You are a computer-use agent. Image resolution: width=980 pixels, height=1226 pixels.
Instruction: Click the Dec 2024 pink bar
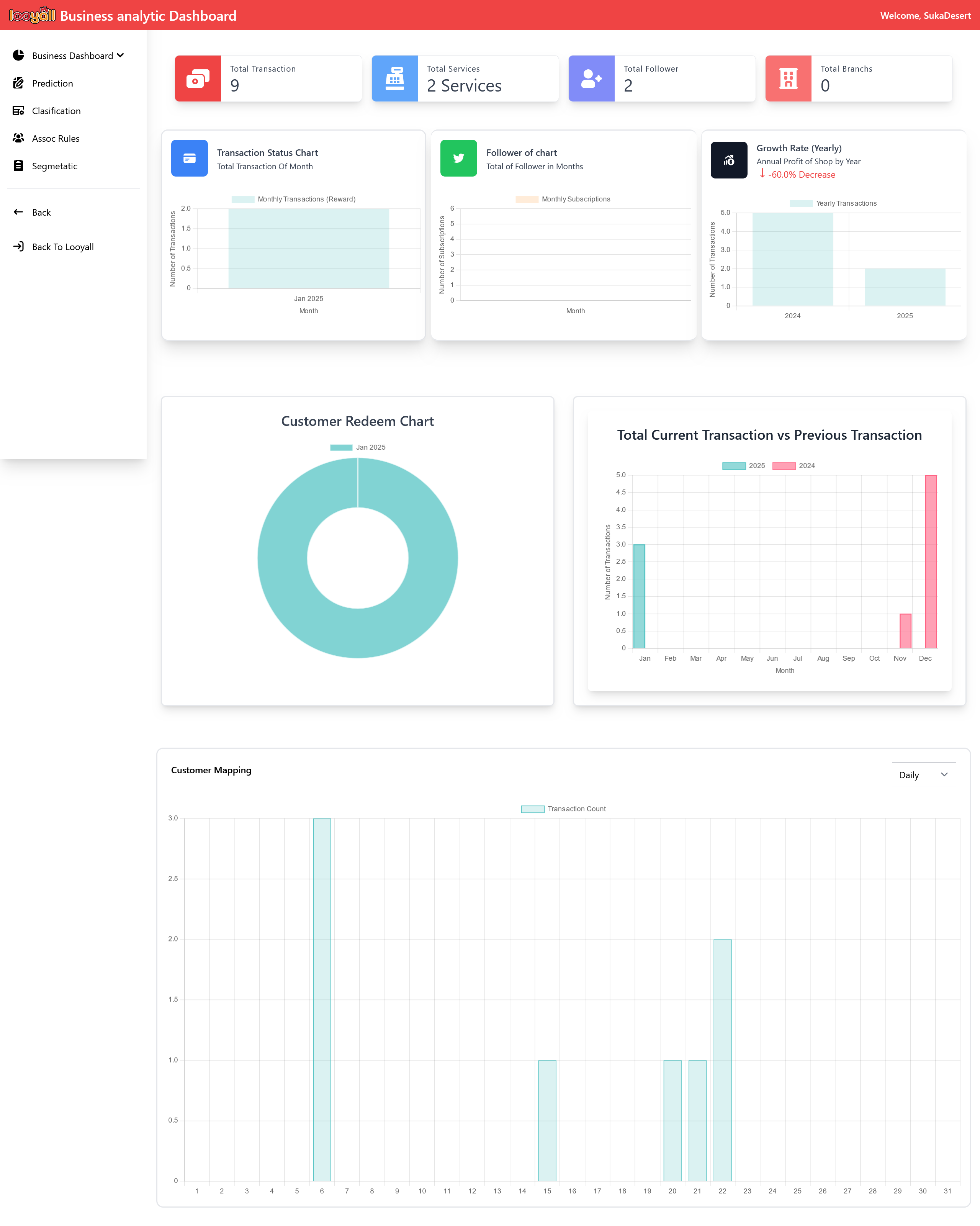point(931,562)
